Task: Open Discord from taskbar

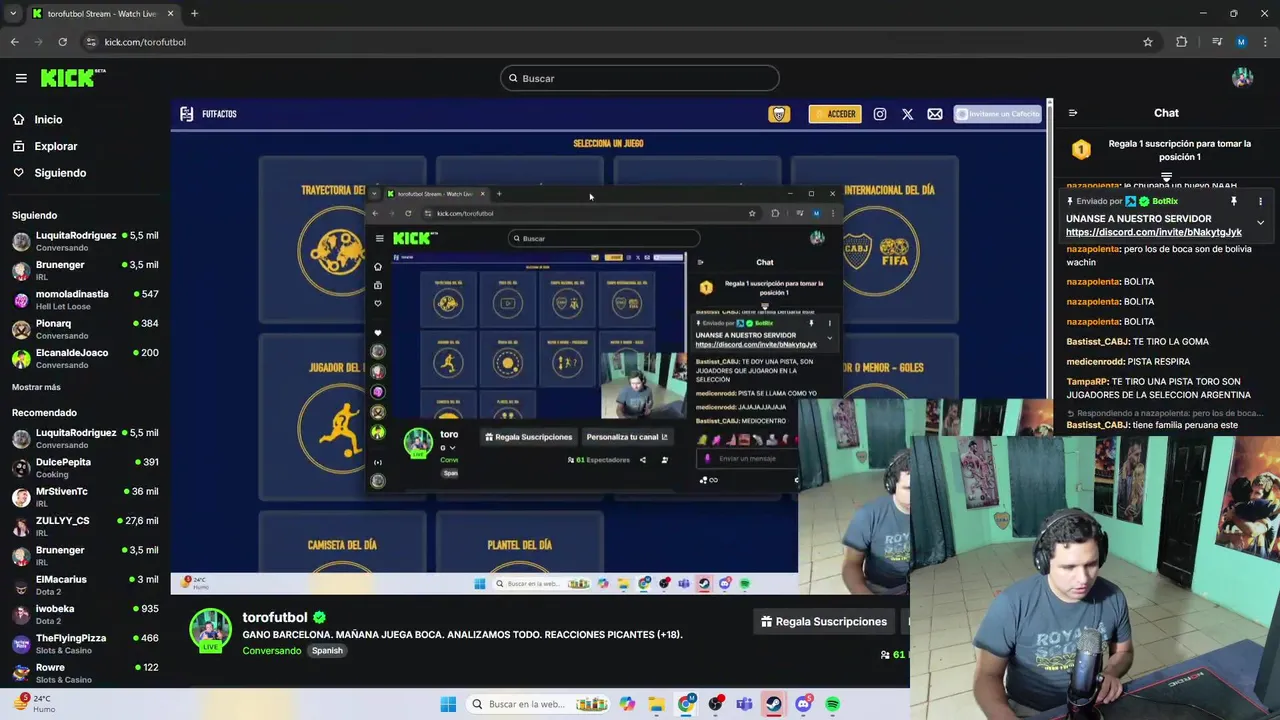Action: (803, 704)
